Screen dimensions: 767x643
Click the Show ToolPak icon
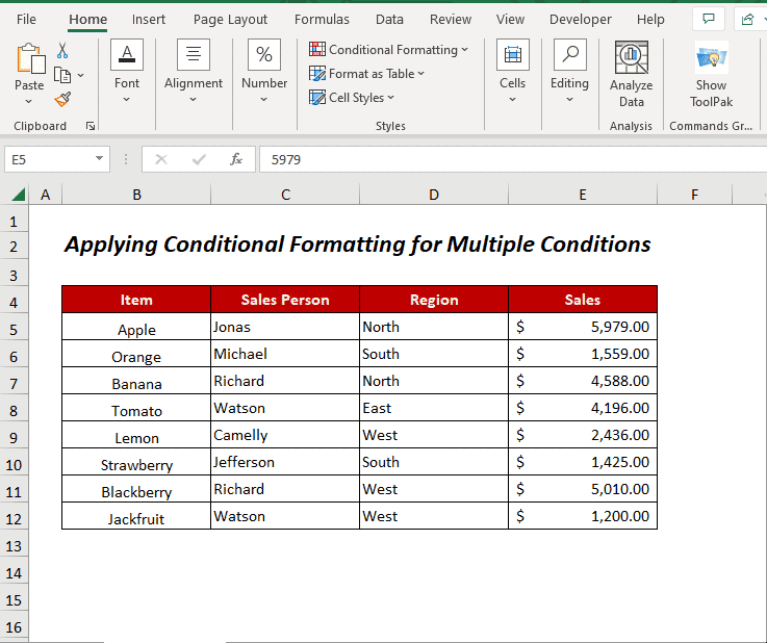(711, 57)
